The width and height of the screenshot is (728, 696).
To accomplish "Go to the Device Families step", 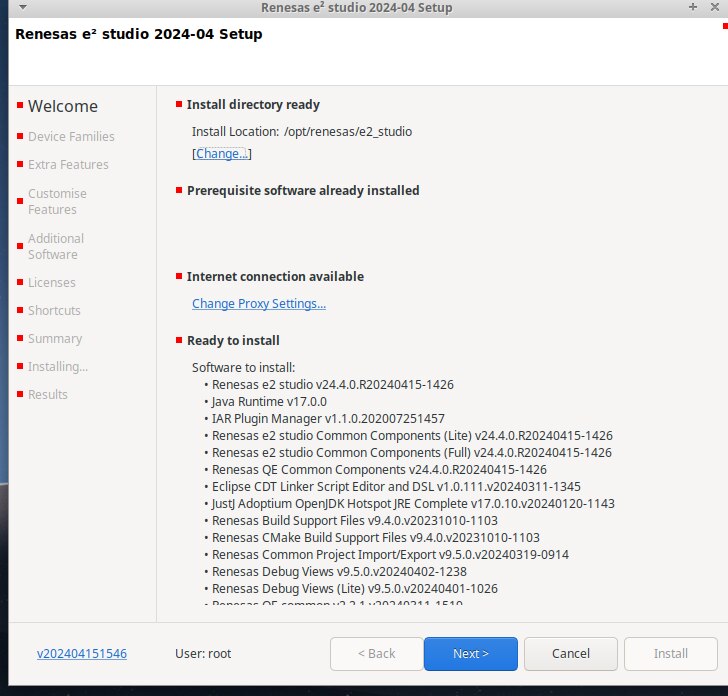I will 71,136.
